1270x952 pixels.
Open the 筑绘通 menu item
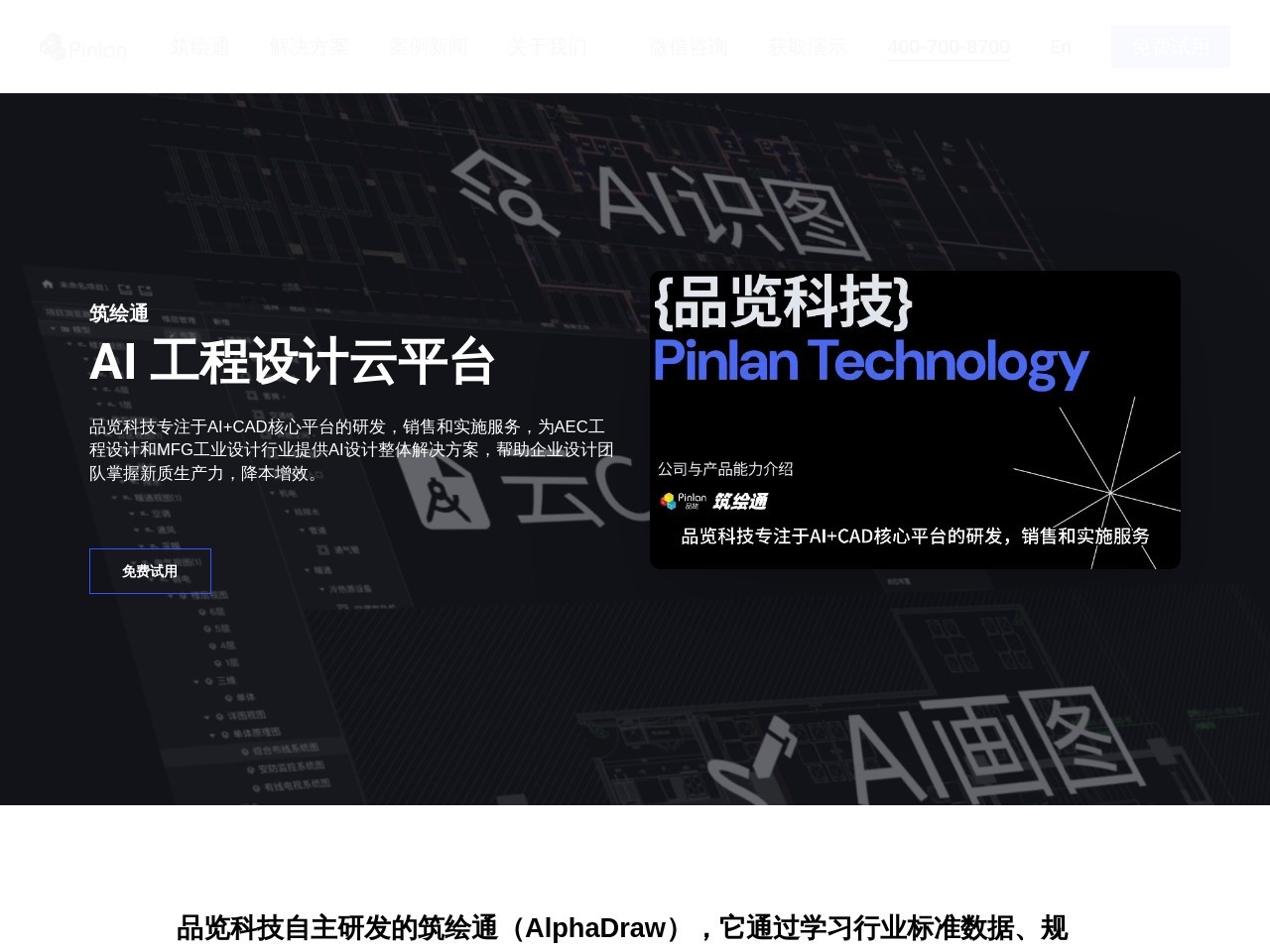click(x=199, y=47)
